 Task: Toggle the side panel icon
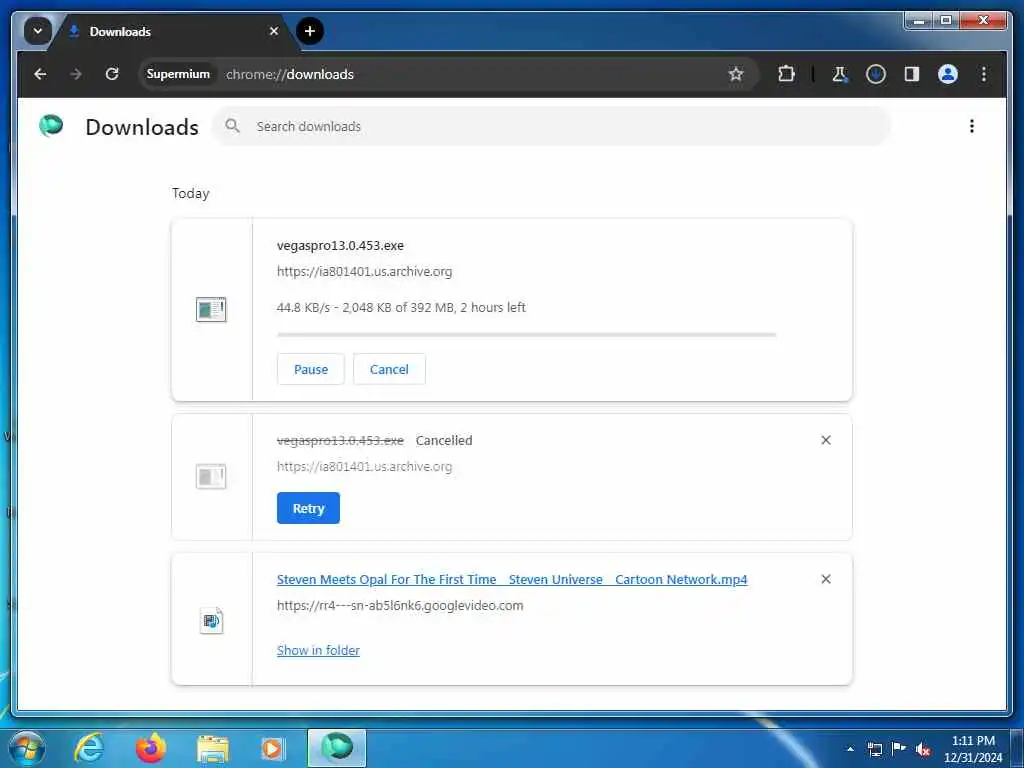[x=912, y=74]
